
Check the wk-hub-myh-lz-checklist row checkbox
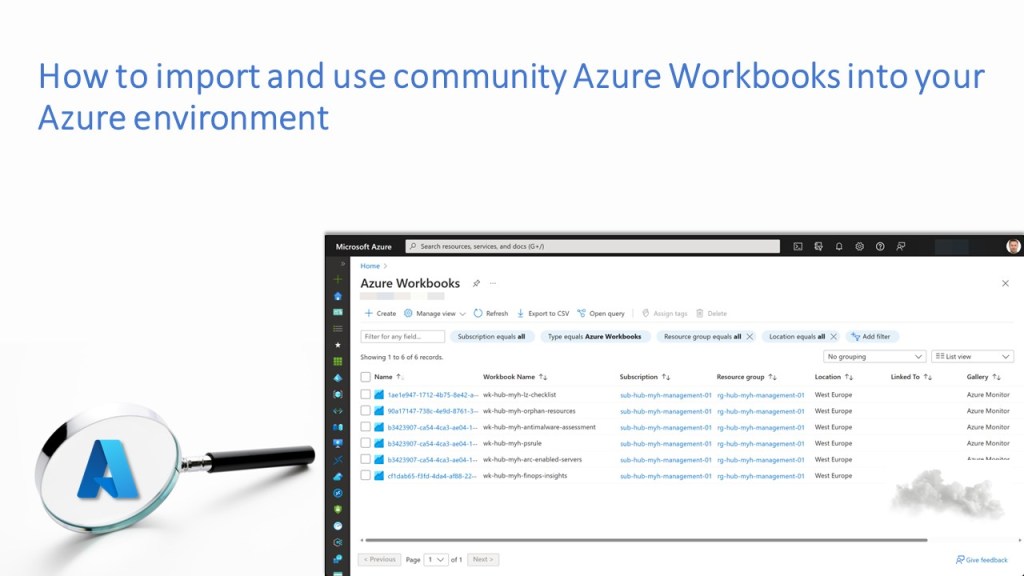point(366,395)
